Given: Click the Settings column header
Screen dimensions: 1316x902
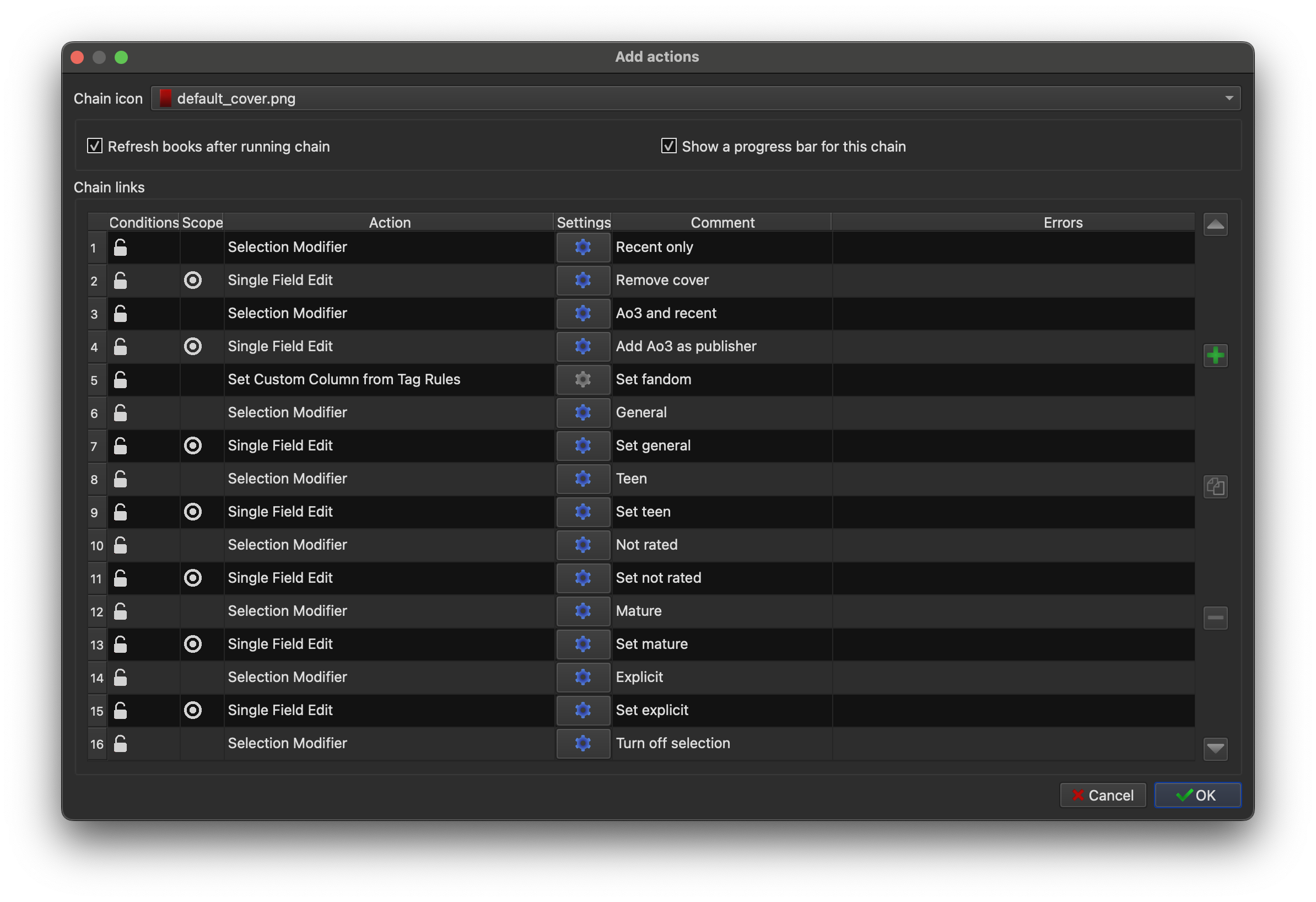Looking at the screenshot, I should 583,223.
